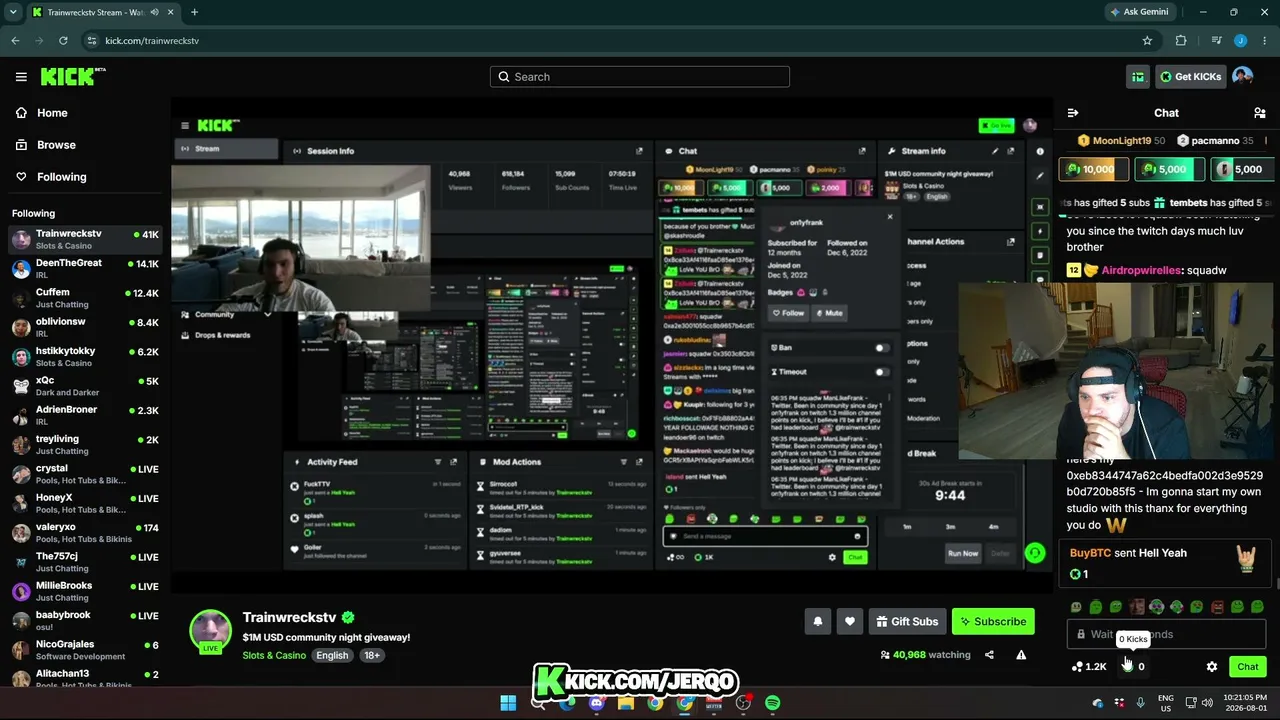The height and width of the screenshot is (720, 1280).
Task: Click the notification bell for Trainwreckstv
Action: (x=817, y=621)
